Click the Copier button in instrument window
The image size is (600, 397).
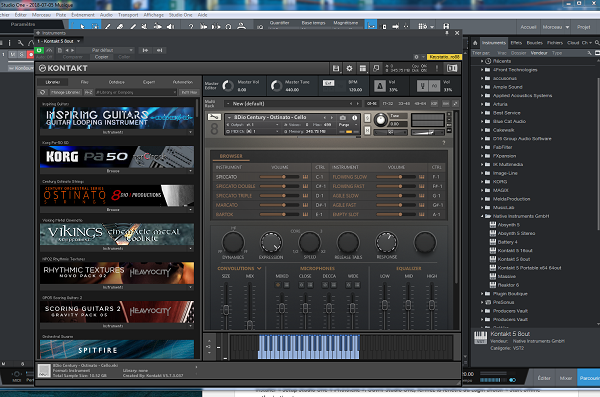[101, 57]
